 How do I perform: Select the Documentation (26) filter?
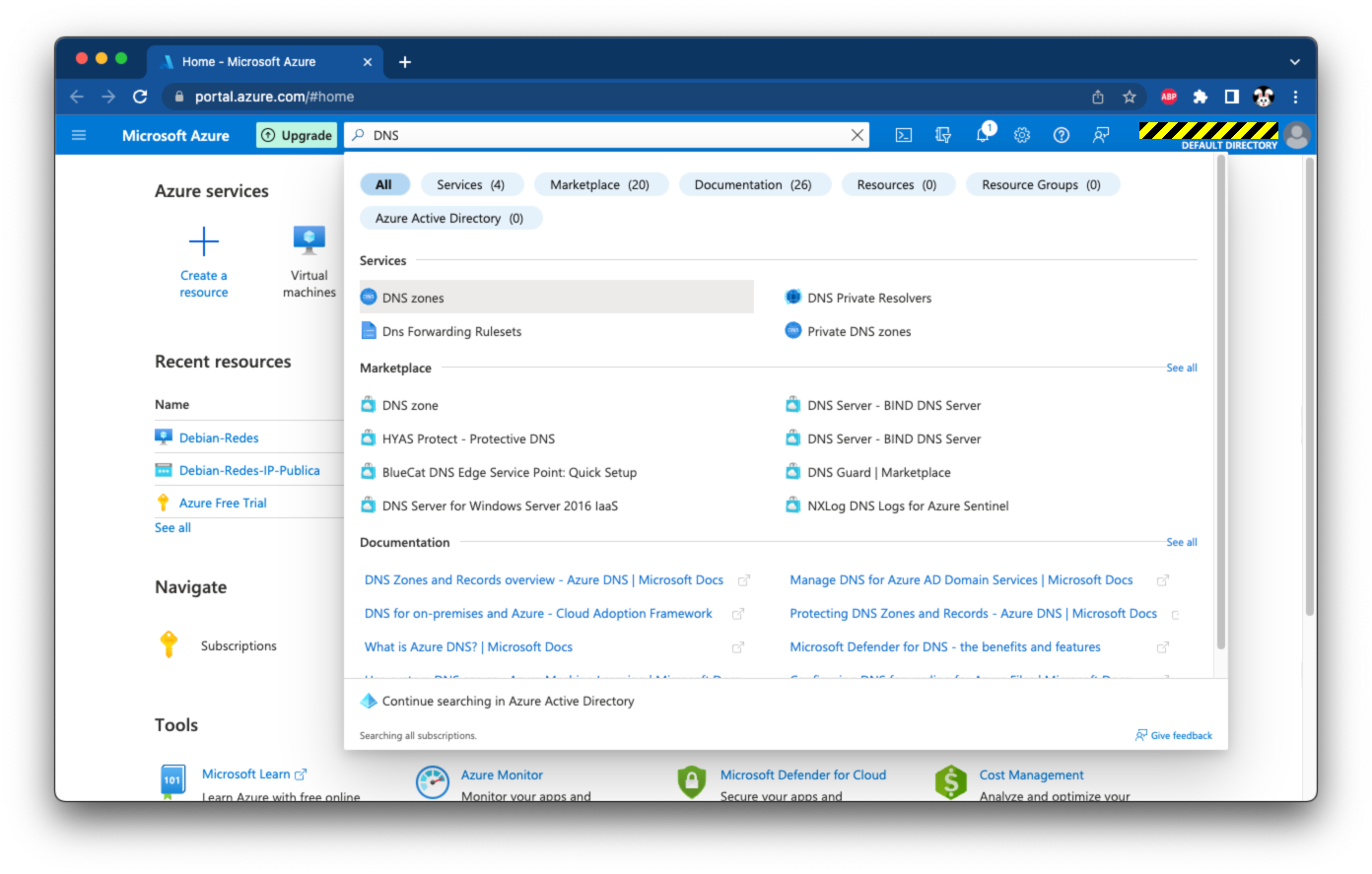click(x=753, y=184)
